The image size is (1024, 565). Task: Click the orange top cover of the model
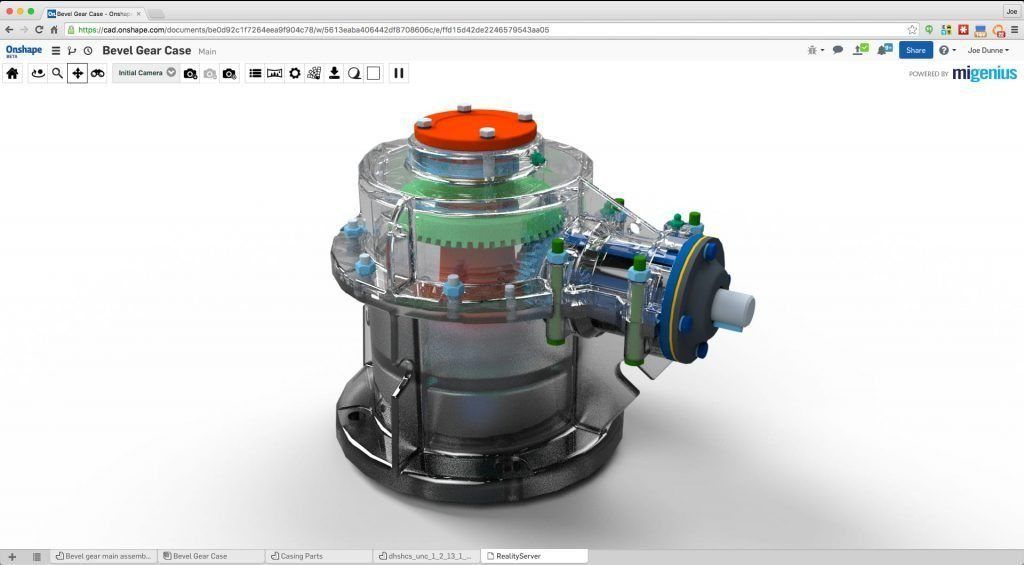pyautogui.click(x=475, y=128)
